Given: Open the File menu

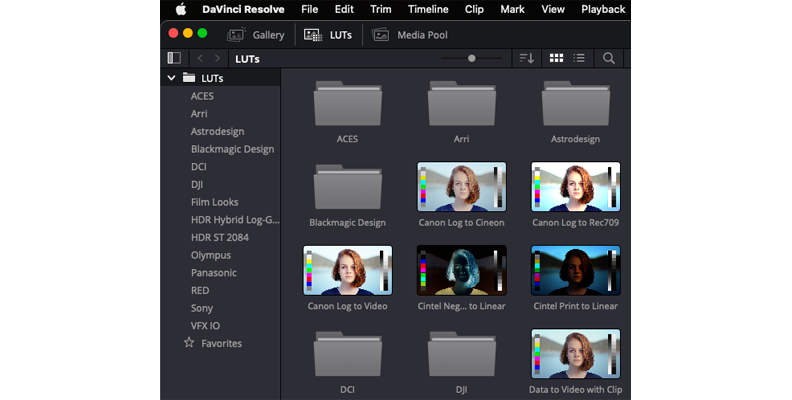Looking at the screenshot, I should click(x=310, y=9).
